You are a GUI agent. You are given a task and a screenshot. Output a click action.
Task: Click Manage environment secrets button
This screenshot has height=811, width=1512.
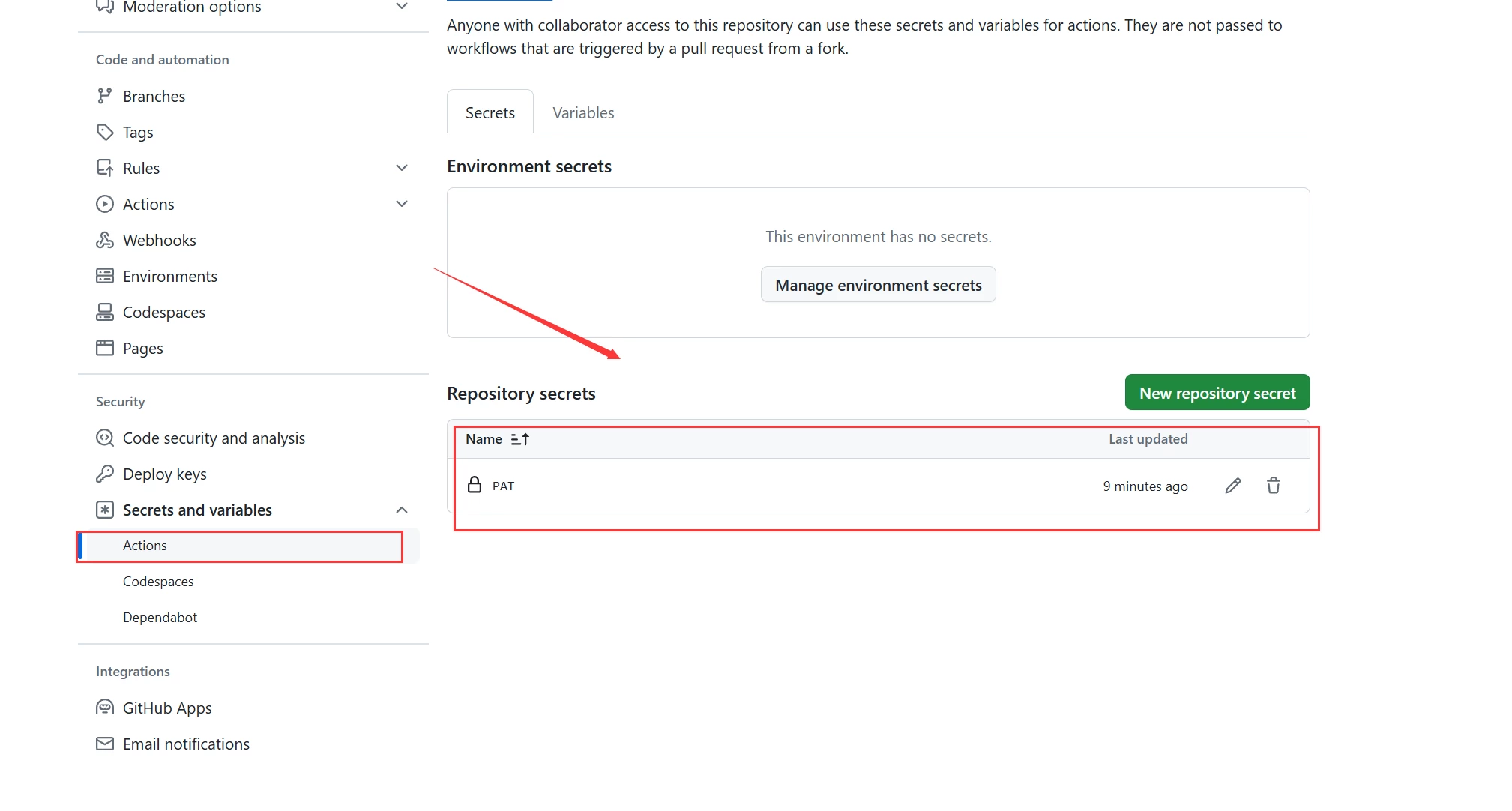pyautogui.click(x=878, y=285)
